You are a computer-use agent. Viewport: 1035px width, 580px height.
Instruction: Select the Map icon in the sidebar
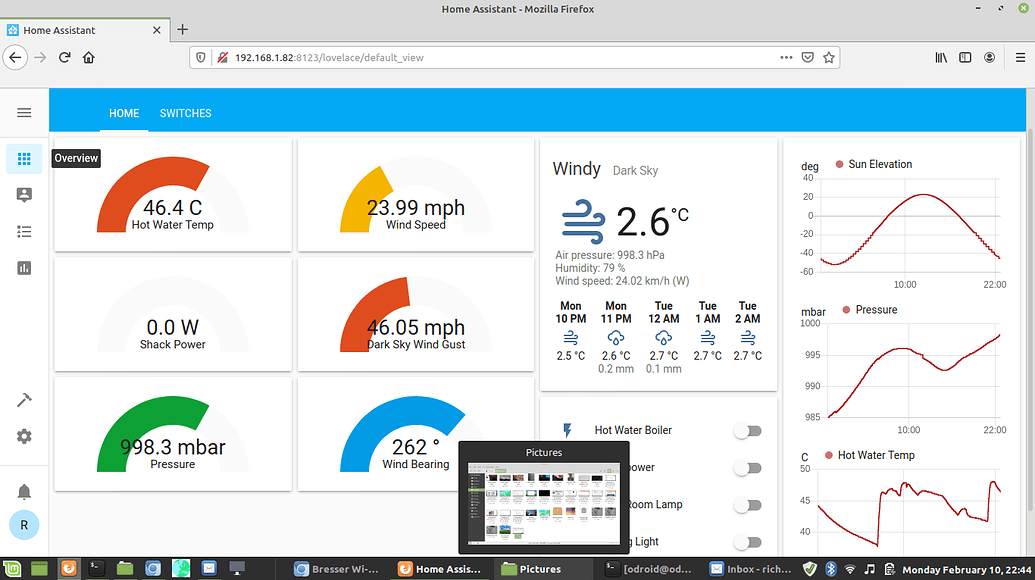tap(24, 194)
